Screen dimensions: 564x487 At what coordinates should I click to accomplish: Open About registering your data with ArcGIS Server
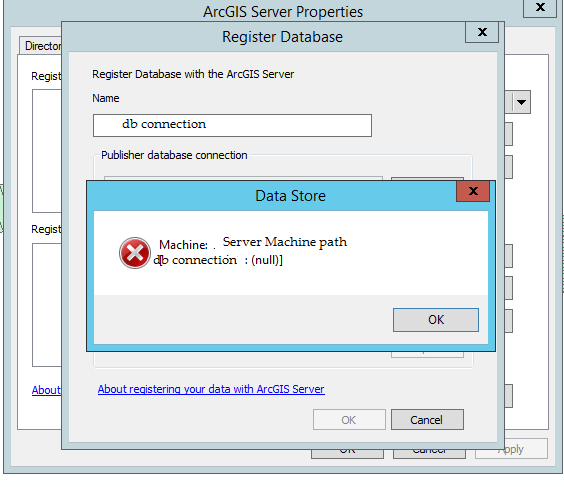211,389
